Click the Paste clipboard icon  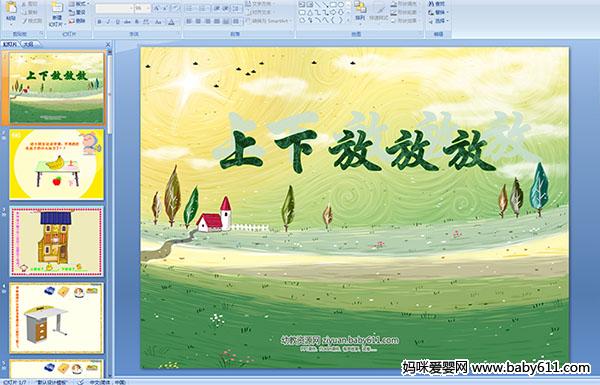tap(11, 8)
